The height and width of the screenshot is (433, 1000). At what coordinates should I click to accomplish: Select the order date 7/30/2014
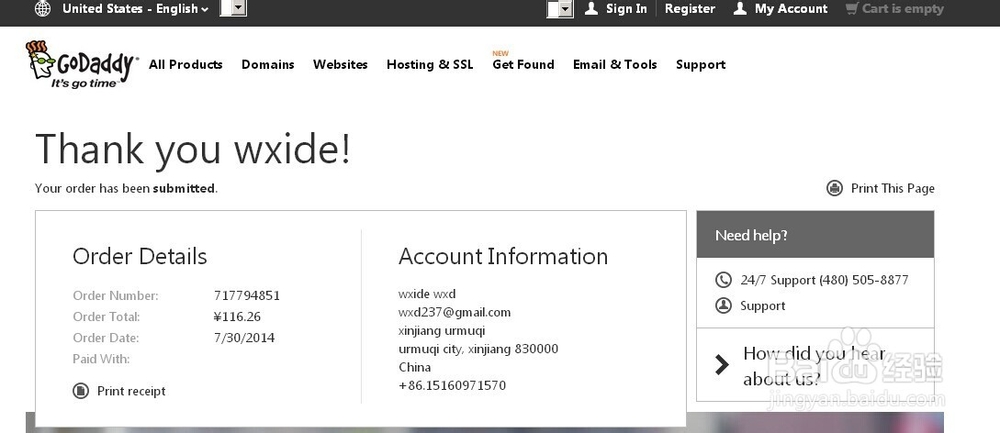(244, 338)
